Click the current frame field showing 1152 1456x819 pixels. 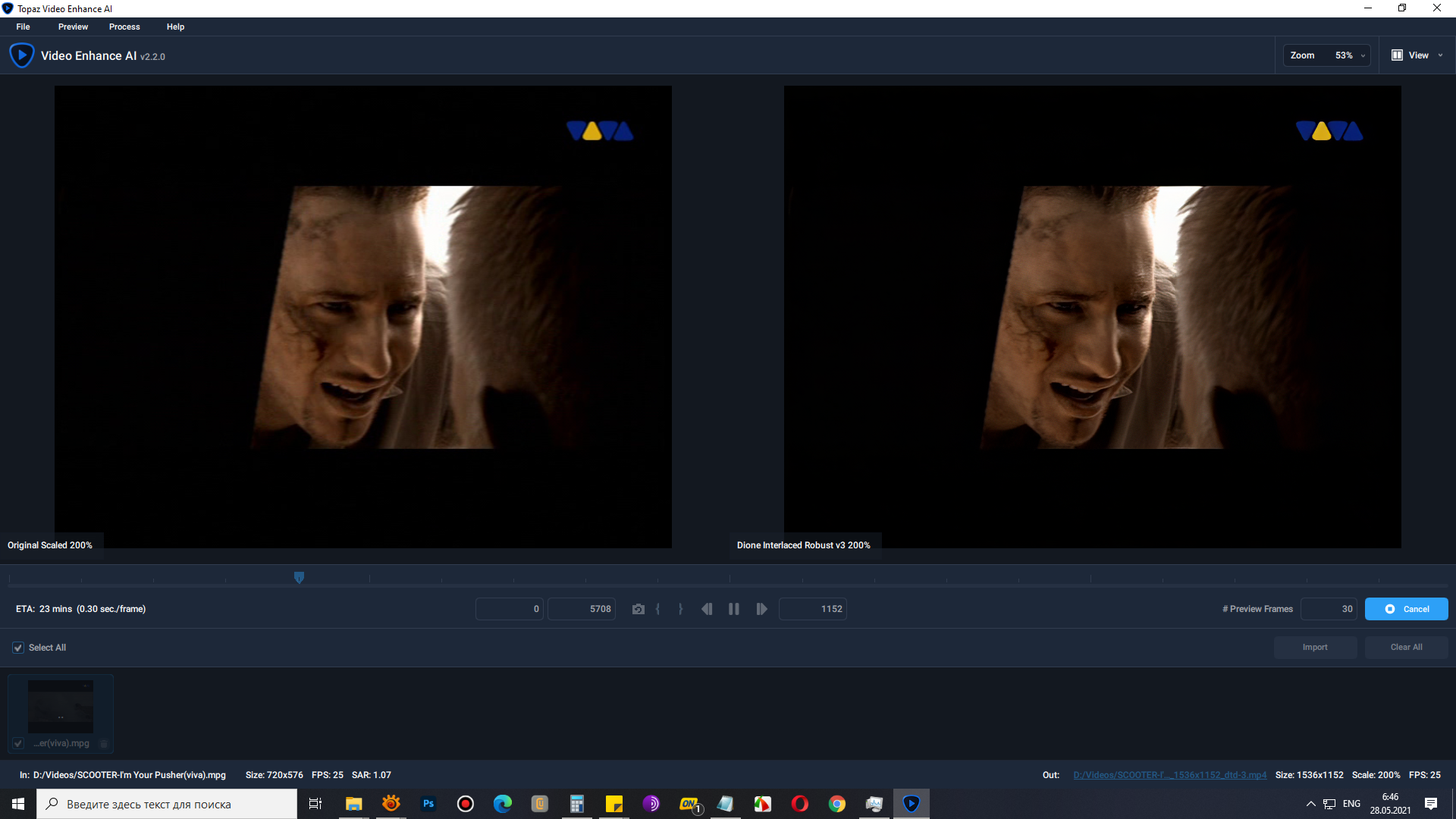pos(813,609)
